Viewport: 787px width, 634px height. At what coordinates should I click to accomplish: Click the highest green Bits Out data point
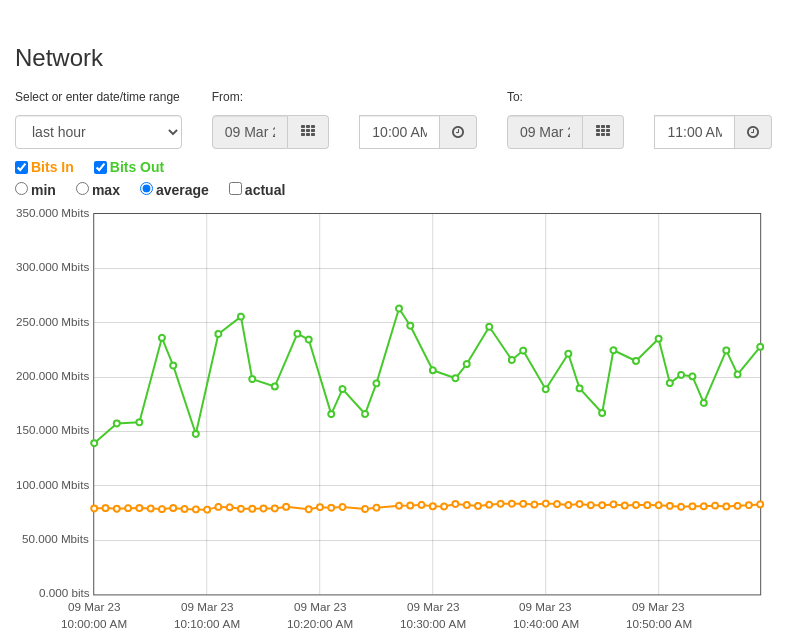point(399,309)
